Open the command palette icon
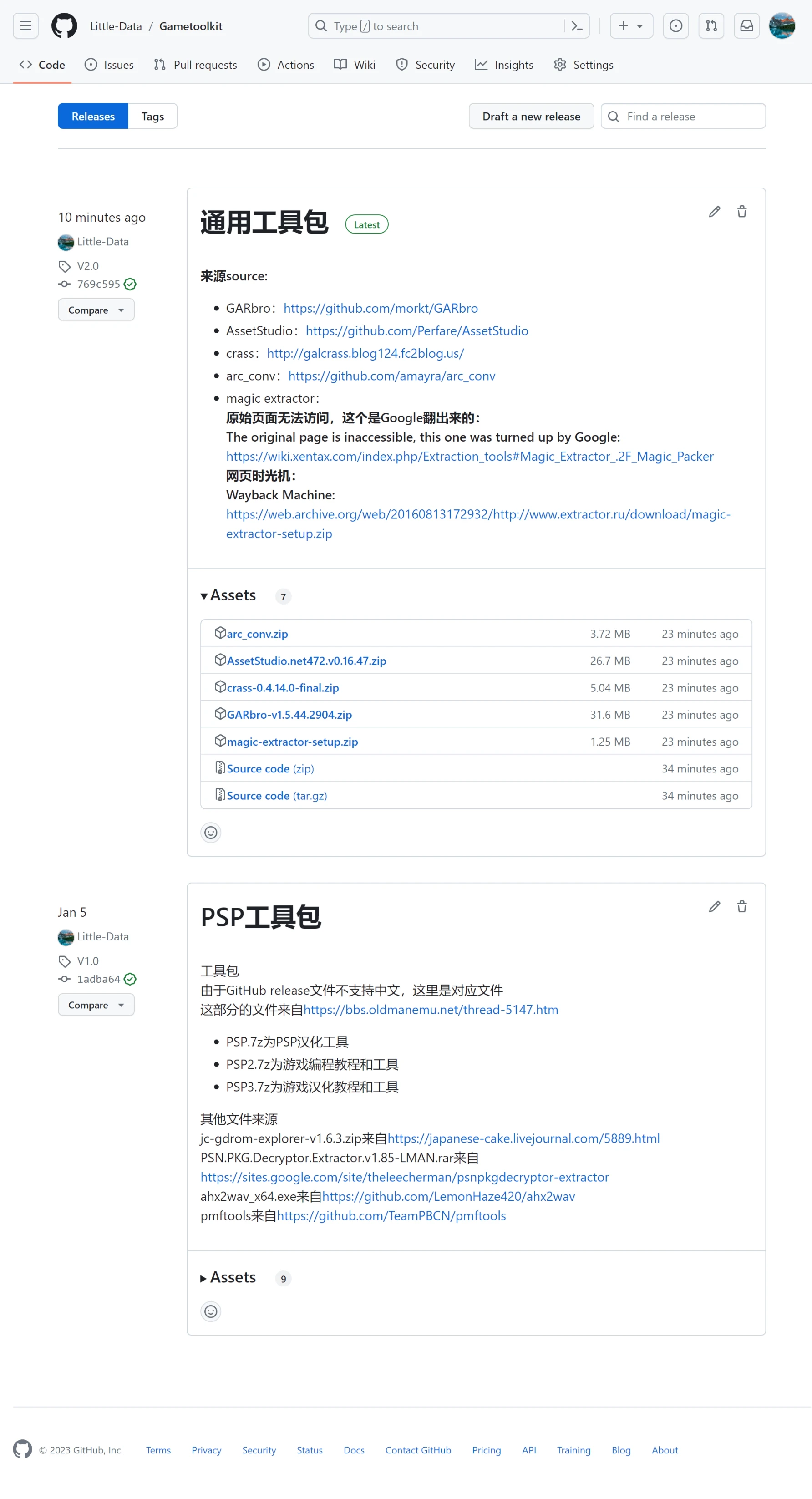This screenshot has height=1499, width=812. coord(577,25)
